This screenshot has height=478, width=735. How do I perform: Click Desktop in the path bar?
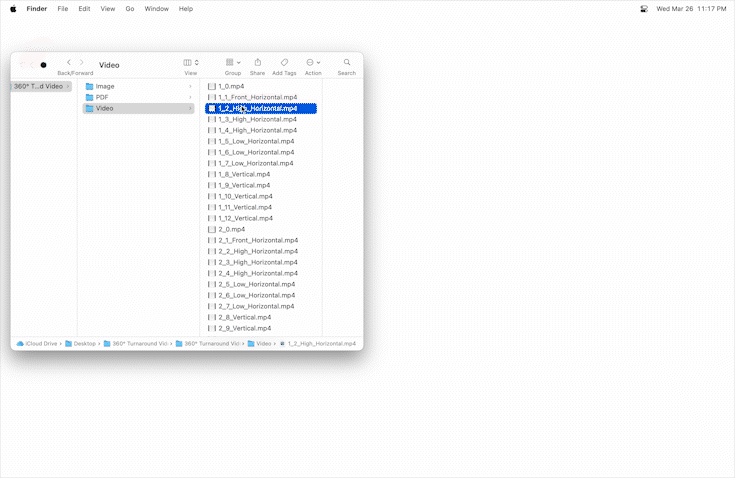pyautogui.click(x=84, y=343)
